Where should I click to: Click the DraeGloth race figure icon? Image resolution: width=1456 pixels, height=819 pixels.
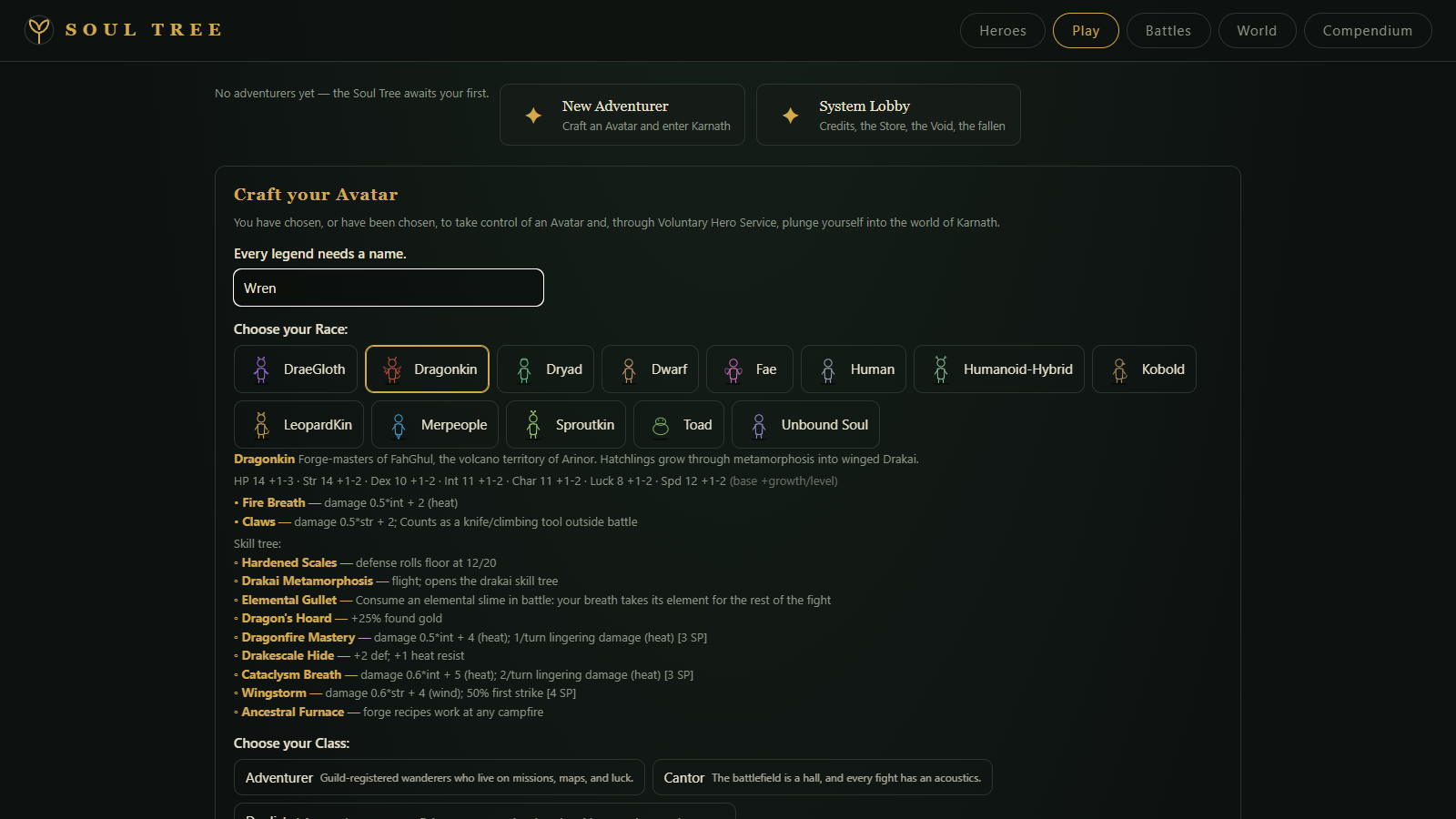261,369
